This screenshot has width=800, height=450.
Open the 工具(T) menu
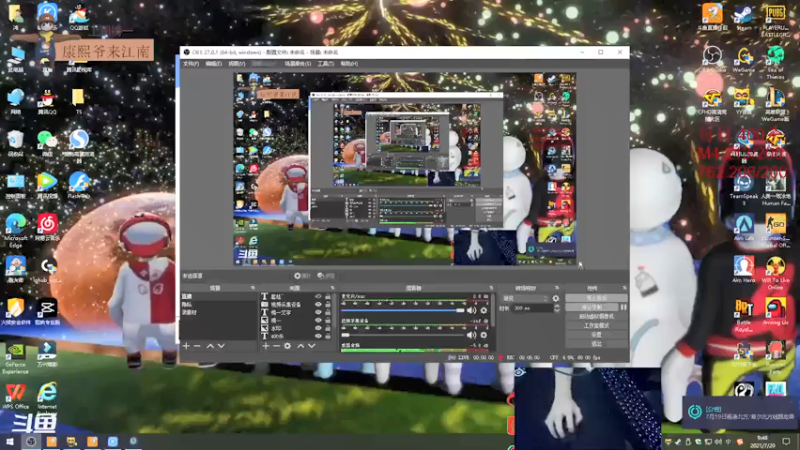[326, 64]
